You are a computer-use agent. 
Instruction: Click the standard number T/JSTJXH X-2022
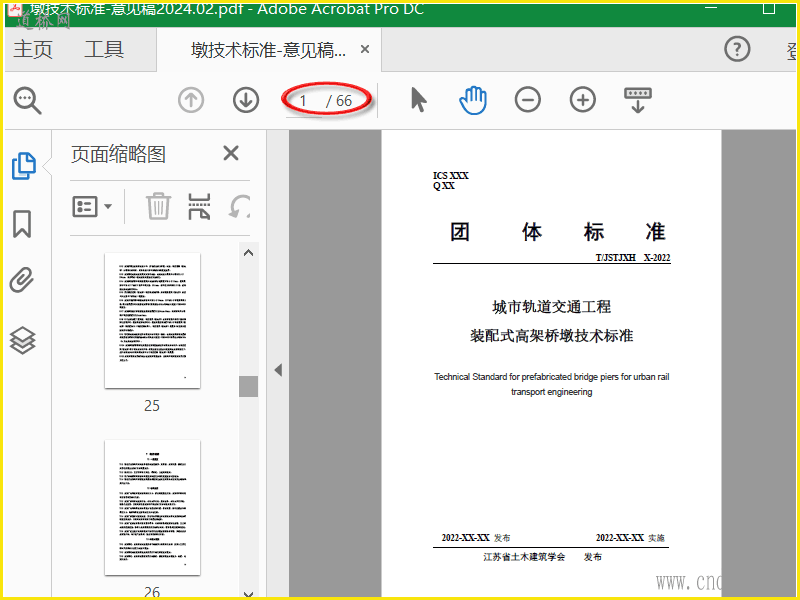(633, 258)
